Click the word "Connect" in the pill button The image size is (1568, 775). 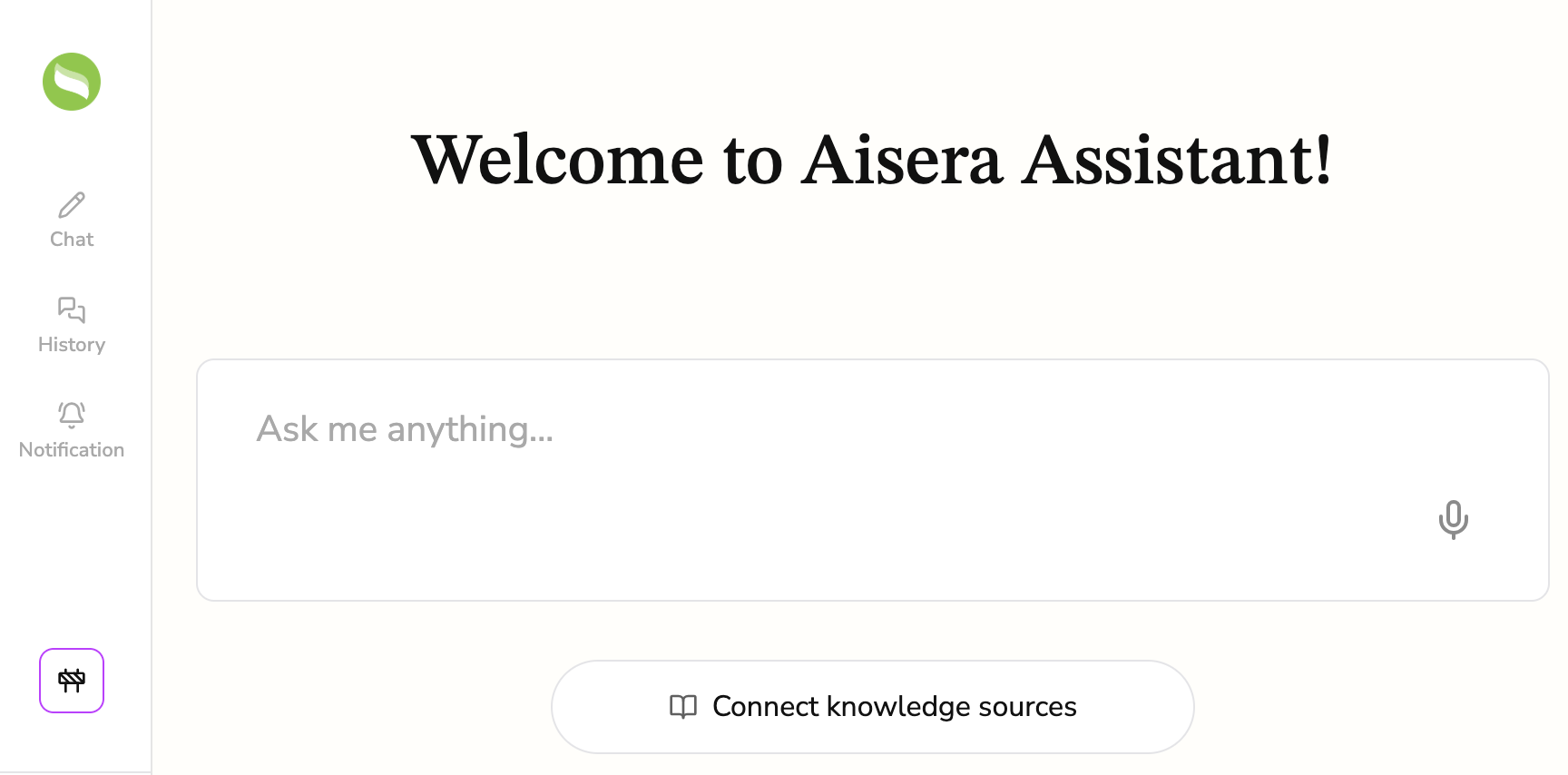[766, 707]
